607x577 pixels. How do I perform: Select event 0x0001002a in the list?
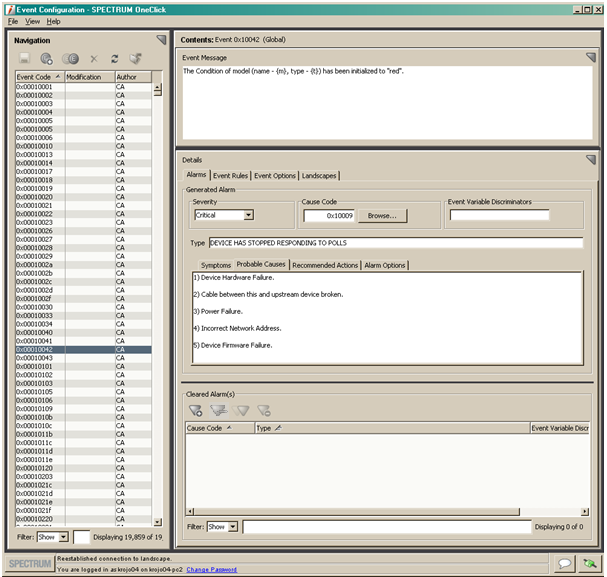(x=83, y=265)
